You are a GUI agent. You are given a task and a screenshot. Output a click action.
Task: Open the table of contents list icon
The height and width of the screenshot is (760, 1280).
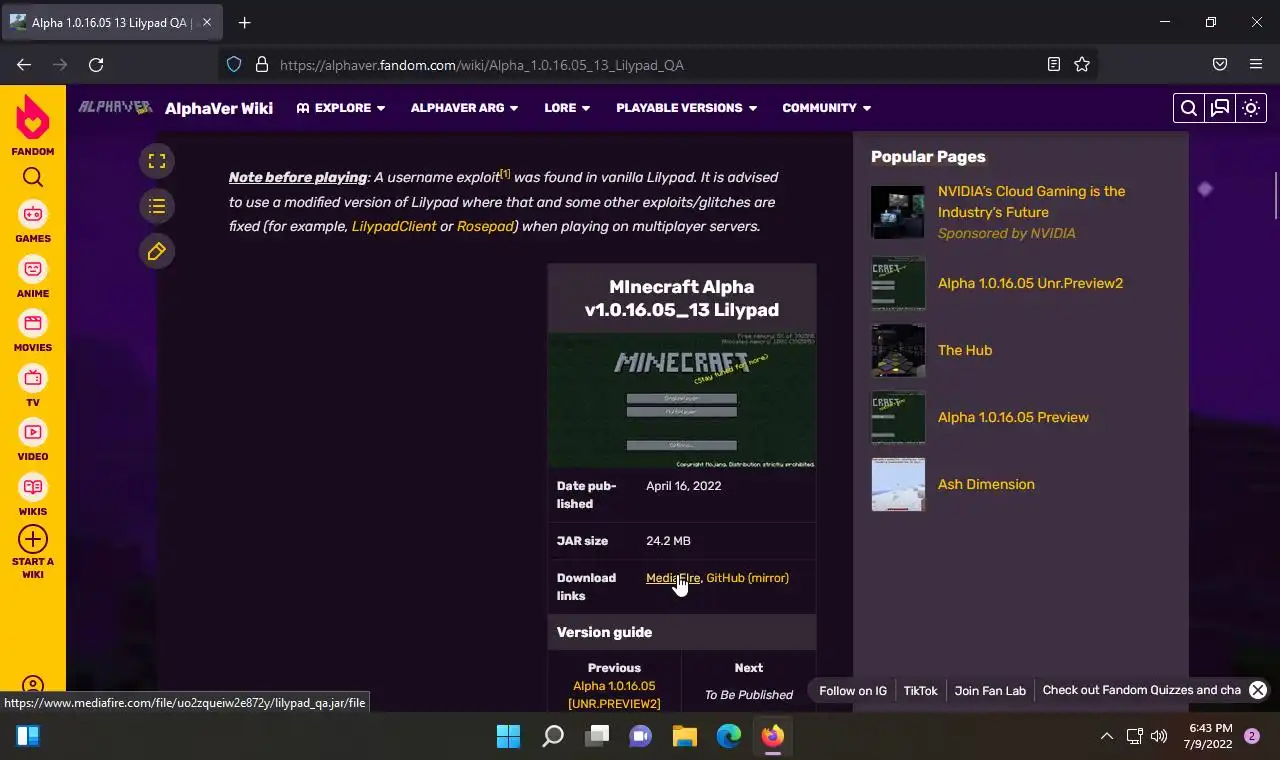157,206
